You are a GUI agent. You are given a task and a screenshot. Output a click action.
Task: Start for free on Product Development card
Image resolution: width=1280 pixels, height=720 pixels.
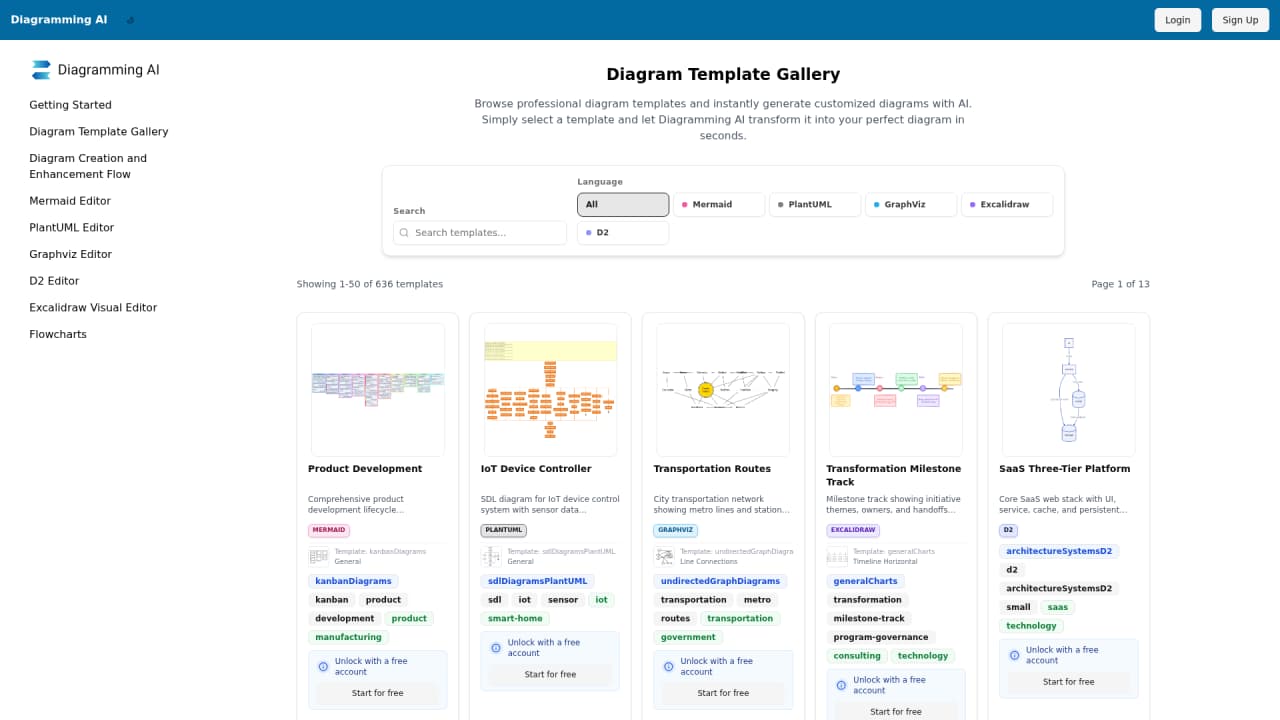378,693
